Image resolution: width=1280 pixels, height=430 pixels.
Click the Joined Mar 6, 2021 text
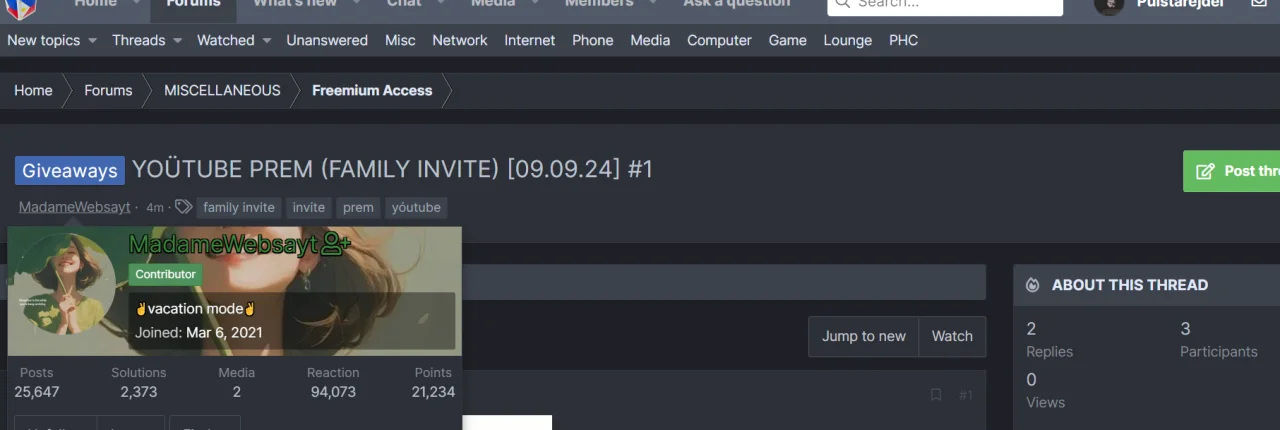(199, 332)
